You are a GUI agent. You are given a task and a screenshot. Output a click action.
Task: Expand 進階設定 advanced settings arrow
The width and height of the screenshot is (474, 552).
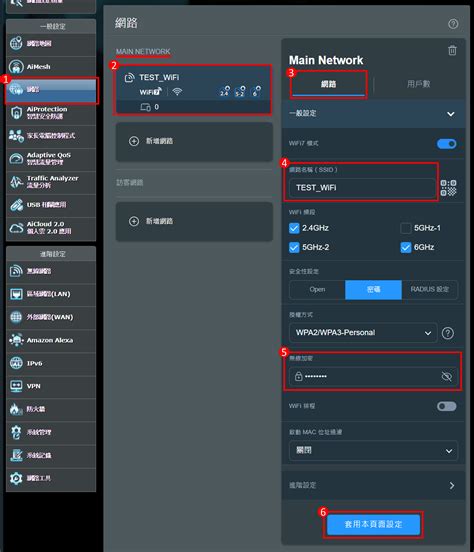(452, 486)
